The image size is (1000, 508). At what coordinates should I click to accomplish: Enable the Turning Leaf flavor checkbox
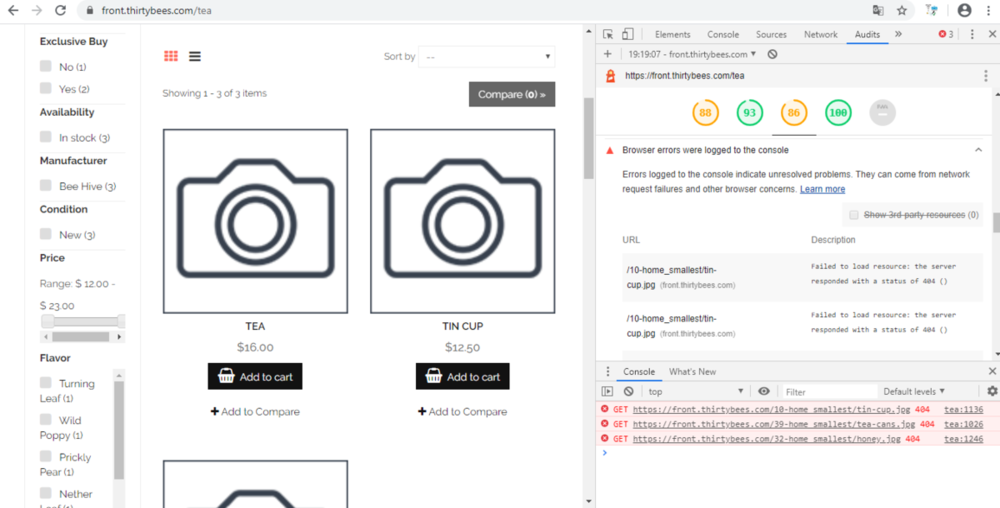[x=46, y=383]
